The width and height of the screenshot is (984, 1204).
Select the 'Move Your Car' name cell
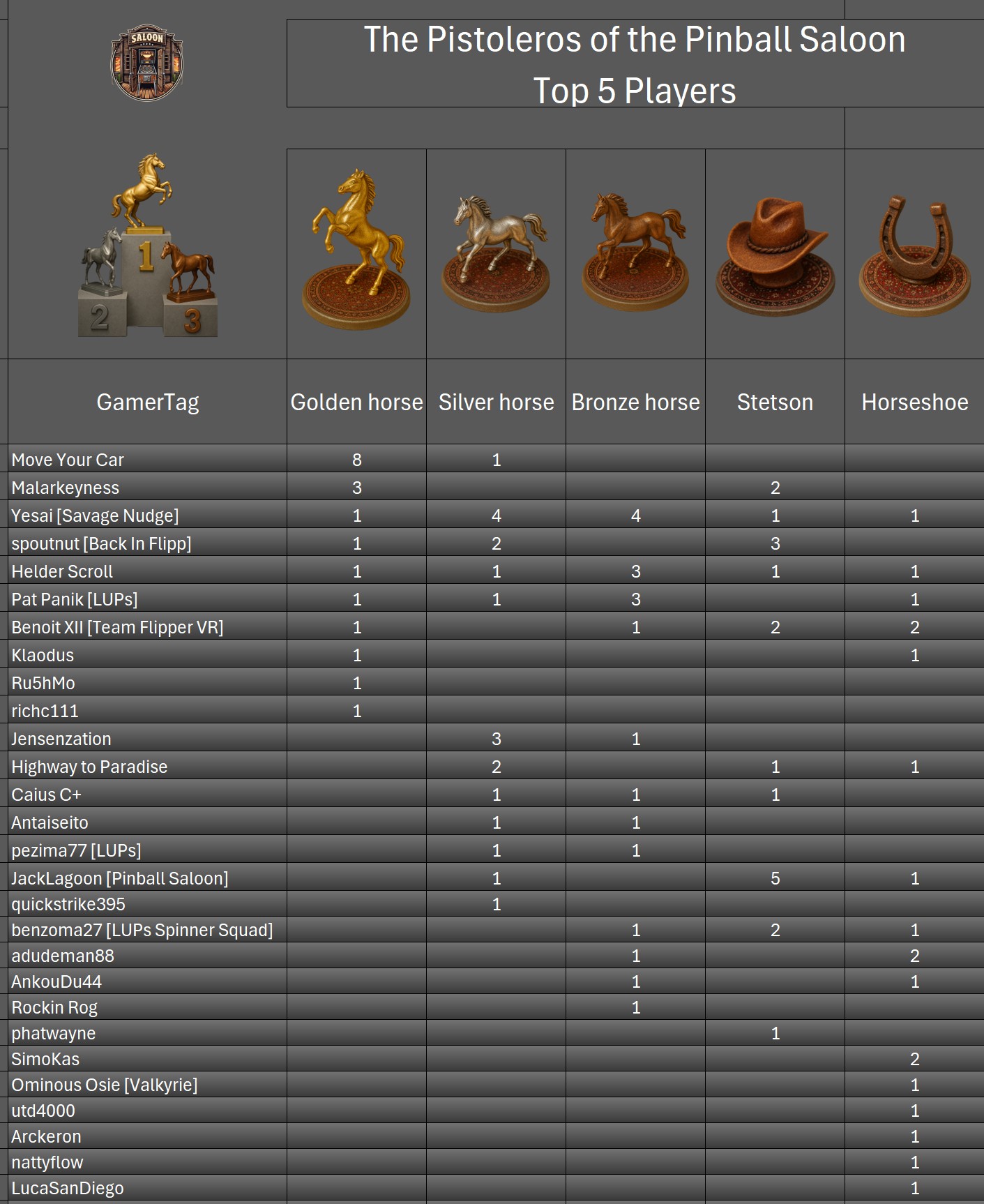tap(68, 460)
